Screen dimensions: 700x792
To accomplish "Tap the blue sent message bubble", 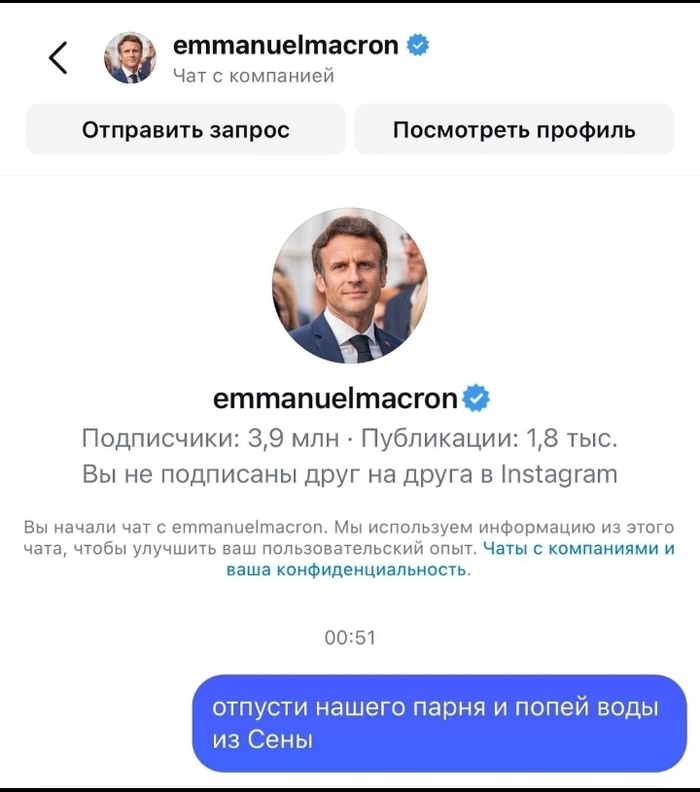I will pos(439,723).
